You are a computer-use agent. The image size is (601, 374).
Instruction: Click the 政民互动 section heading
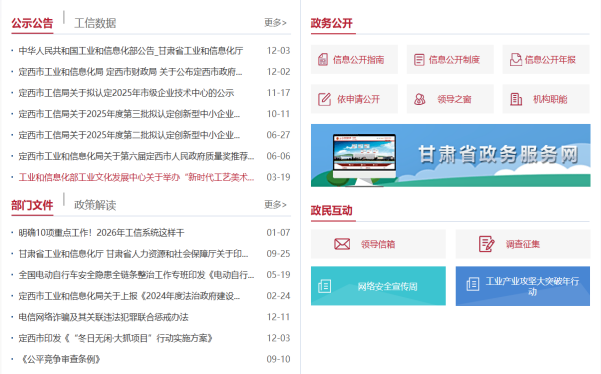point(332,211)
